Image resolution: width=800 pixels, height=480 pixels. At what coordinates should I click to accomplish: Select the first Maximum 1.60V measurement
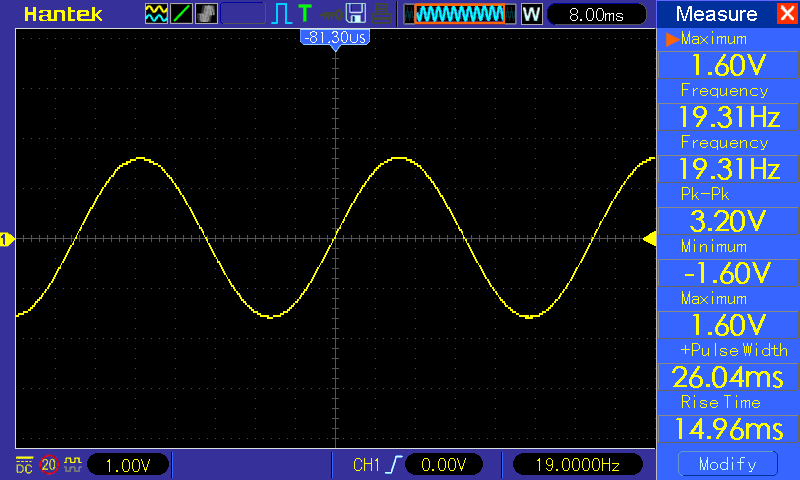(728, 65)
